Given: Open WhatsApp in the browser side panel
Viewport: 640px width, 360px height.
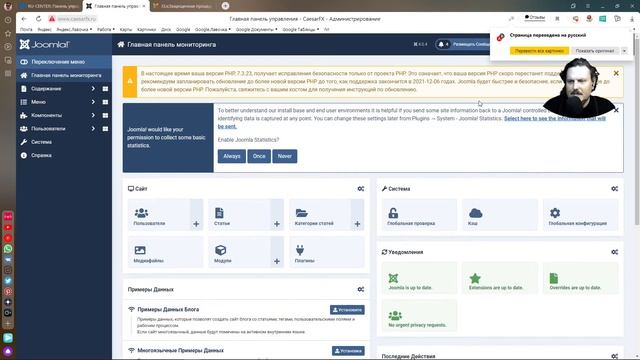Looking at the screenshot, I should [8, 249].
